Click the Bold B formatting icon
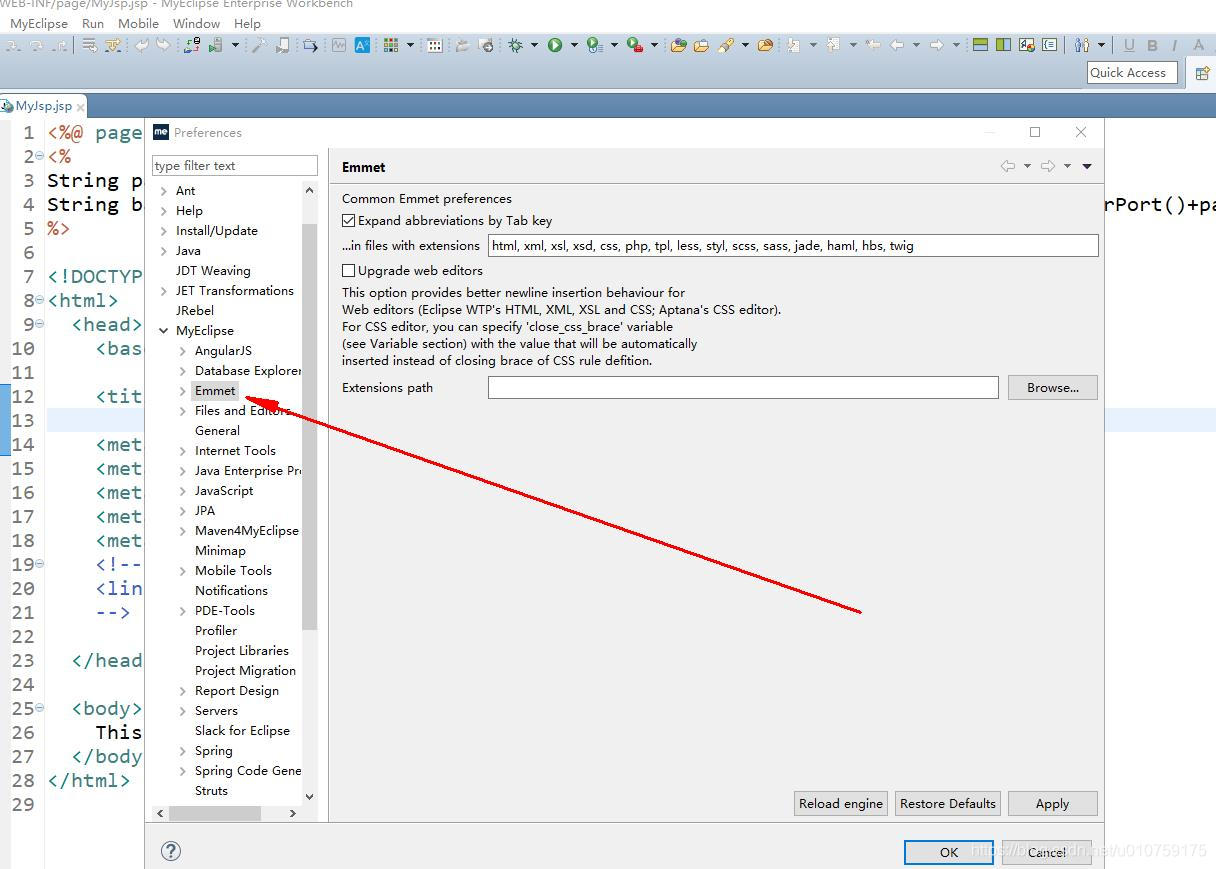1216x869 pixels. pyautogui.click(x=1152, y=45)
